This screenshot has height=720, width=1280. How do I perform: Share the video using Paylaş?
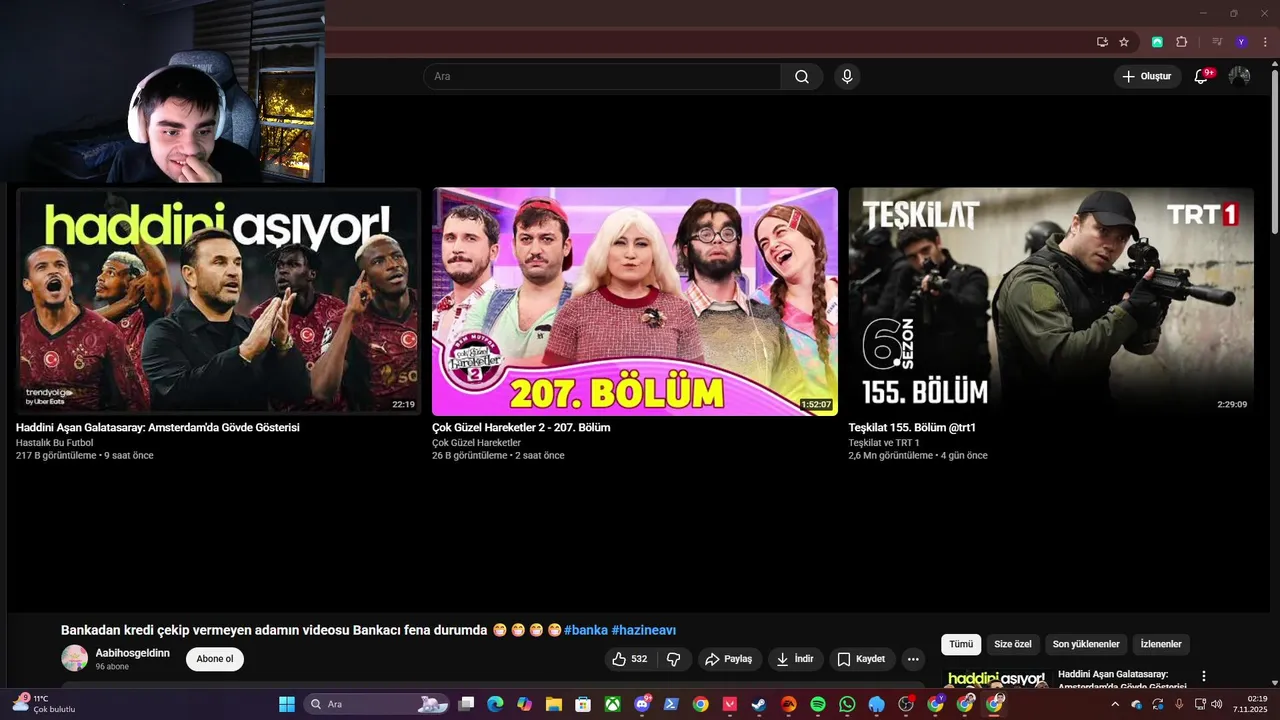(x=728, y=659)
